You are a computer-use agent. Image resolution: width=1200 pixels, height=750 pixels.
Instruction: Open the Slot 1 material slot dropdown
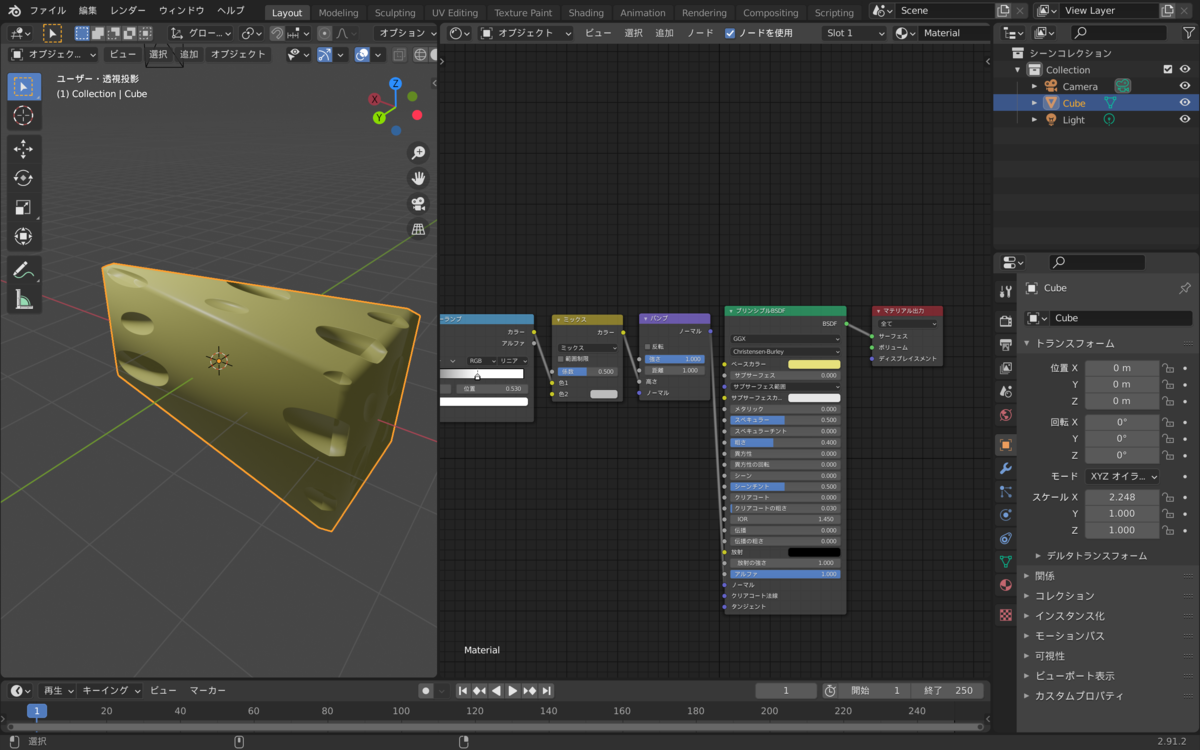855,33
